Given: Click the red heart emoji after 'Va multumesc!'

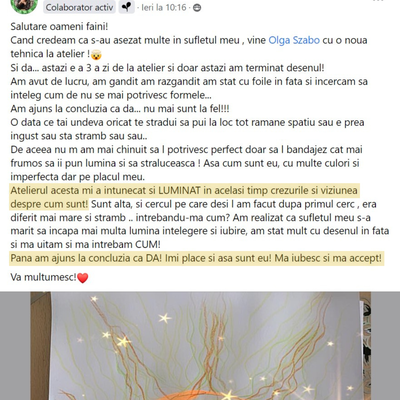Looking at the screenshot, I should (83, 278).
